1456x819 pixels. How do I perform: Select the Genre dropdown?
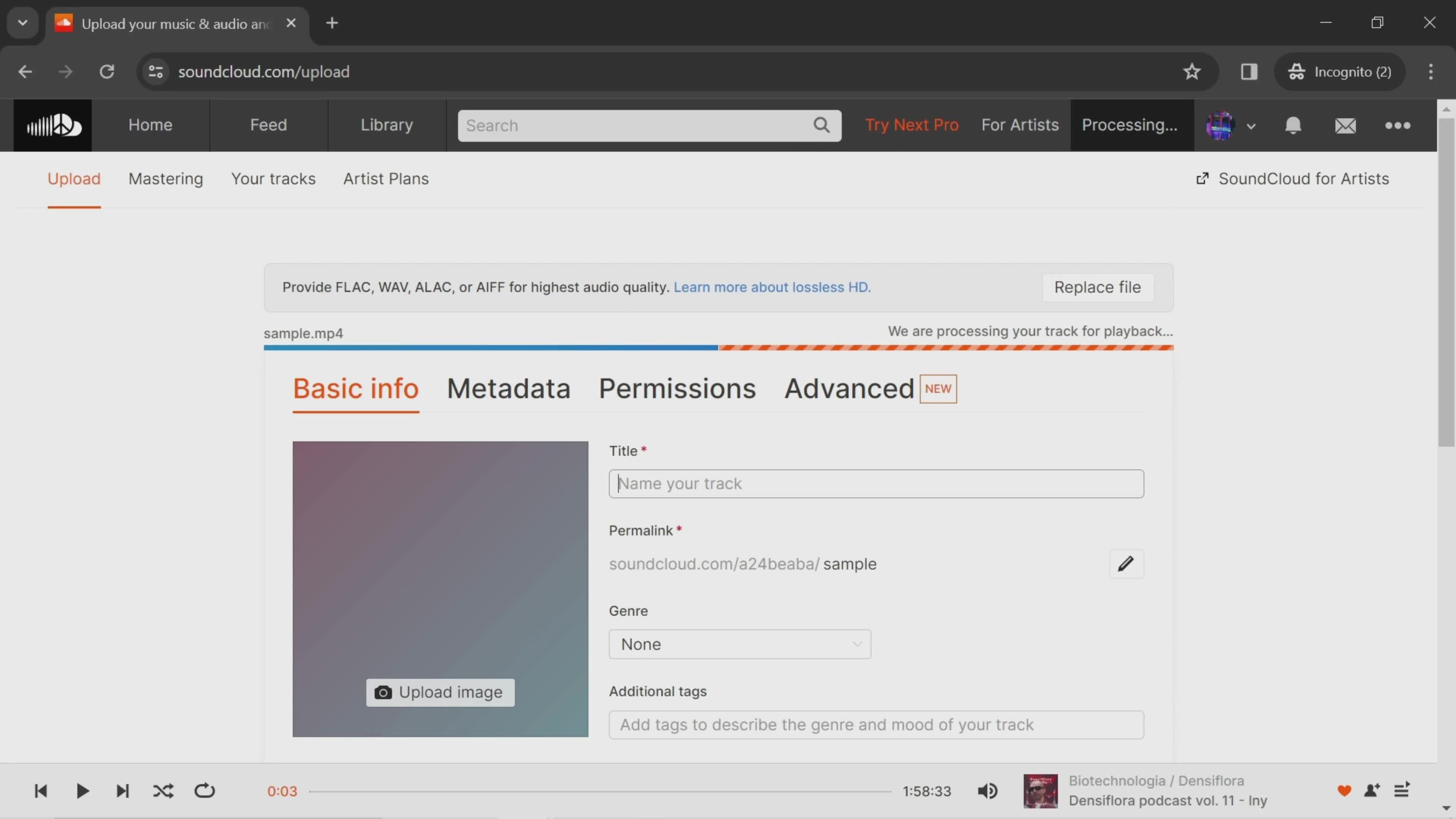740,644
